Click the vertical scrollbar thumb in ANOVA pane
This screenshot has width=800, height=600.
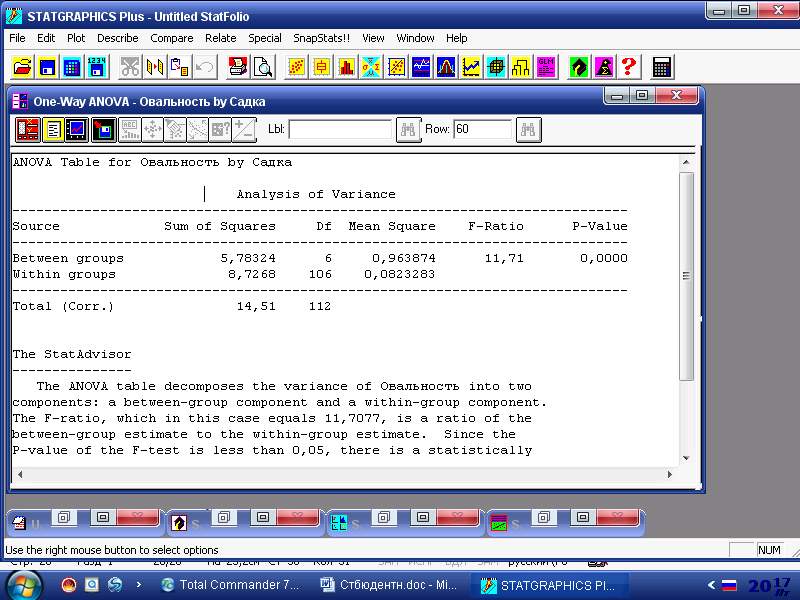point(686,276)
